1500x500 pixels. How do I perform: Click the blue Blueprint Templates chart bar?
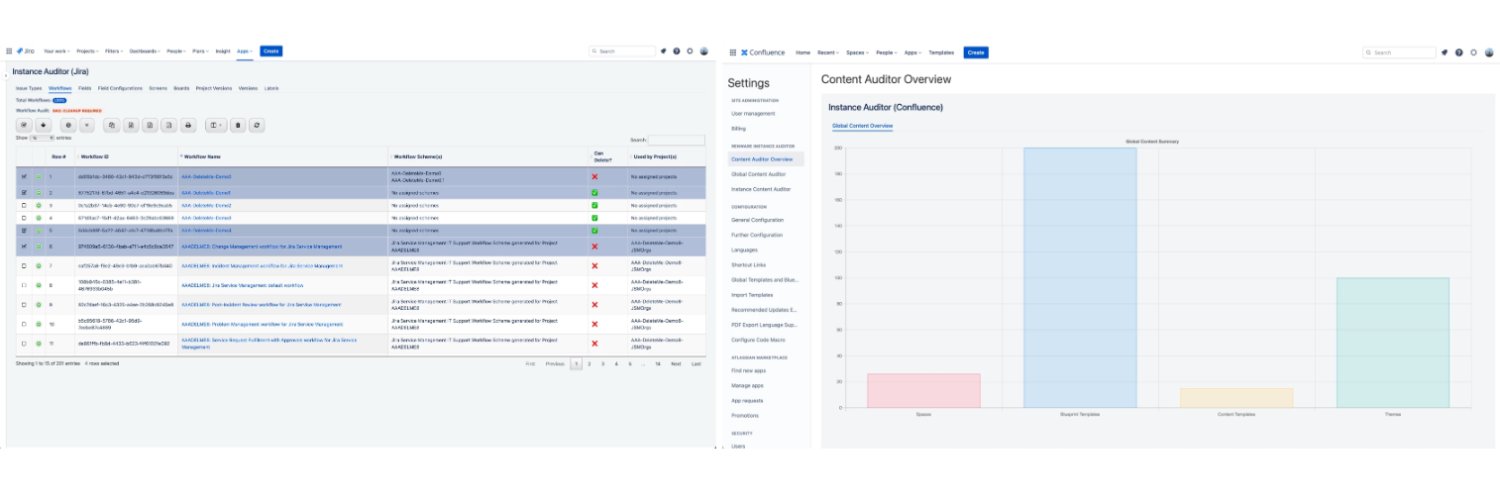[1080, 278]
